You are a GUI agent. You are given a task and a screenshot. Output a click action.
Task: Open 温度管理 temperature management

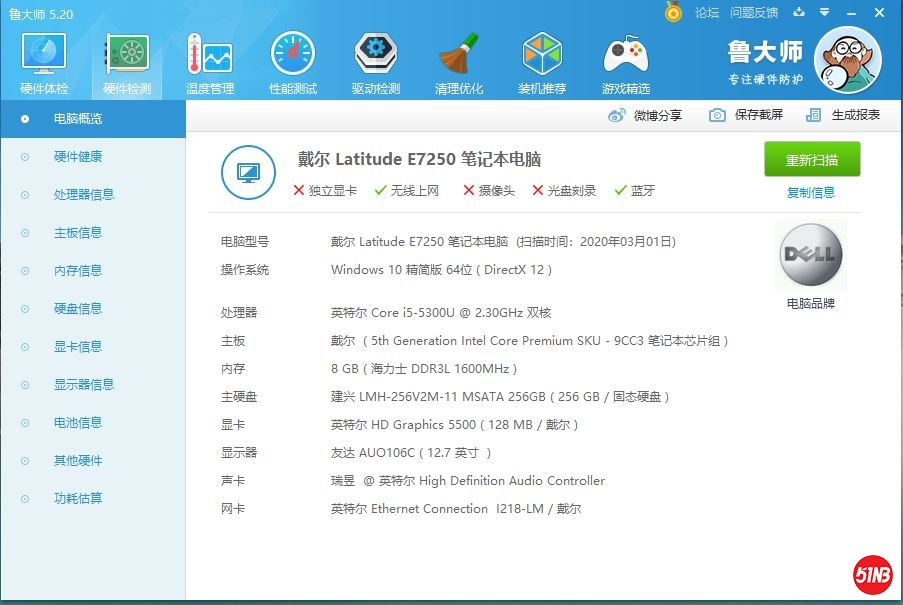point(210,62)
